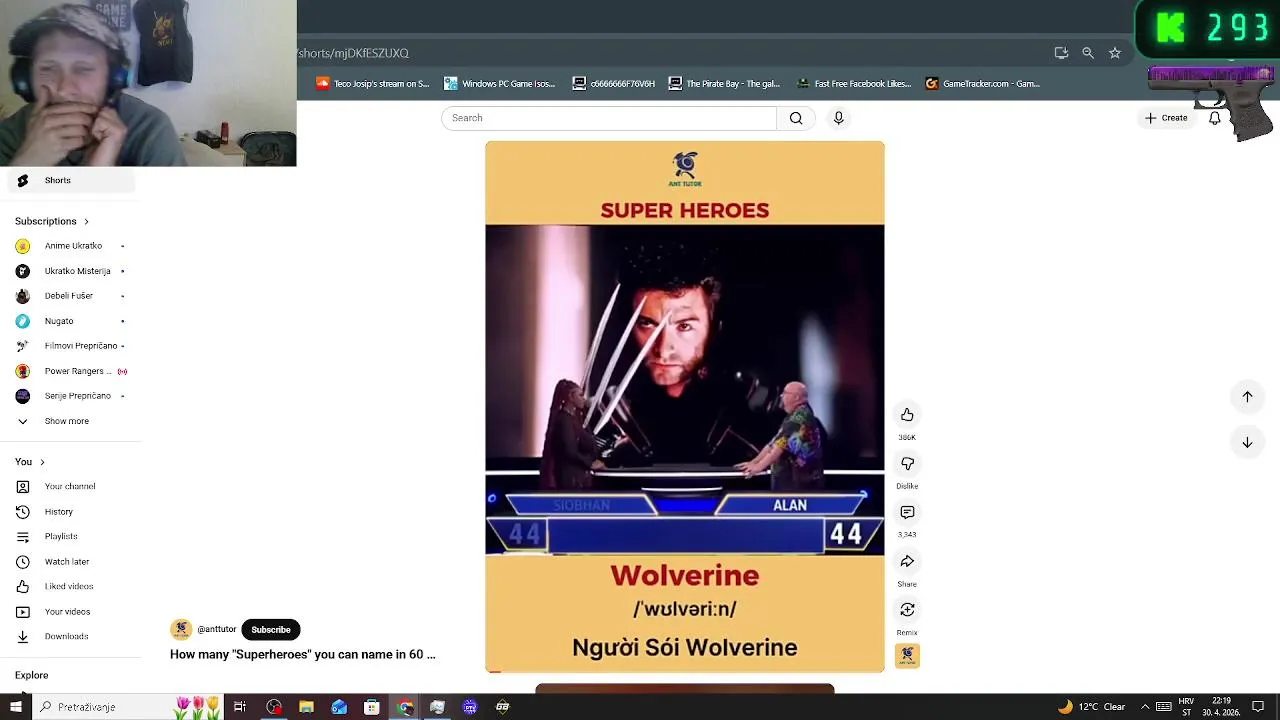Open the Remix option

click(907, 610)
